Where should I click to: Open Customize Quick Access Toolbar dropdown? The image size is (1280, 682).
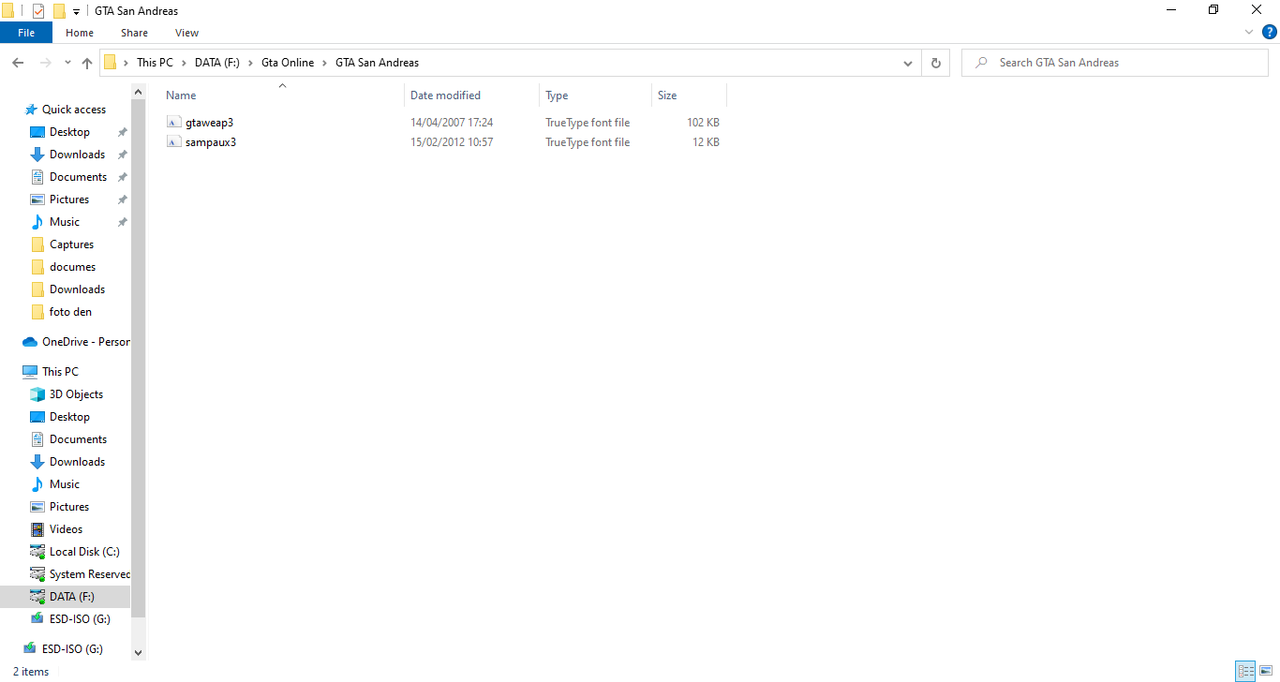pos(77,12)
